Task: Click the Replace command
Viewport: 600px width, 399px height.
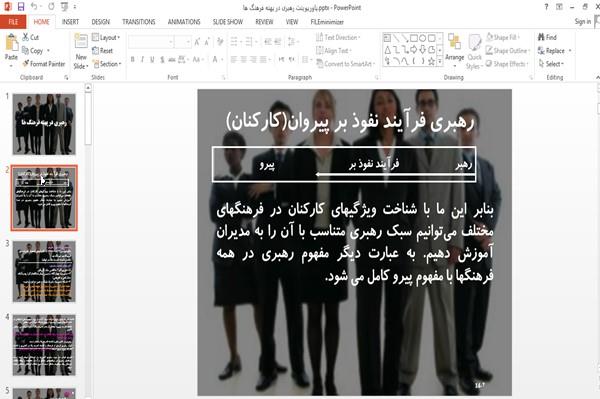Action: tap(554, 50)
